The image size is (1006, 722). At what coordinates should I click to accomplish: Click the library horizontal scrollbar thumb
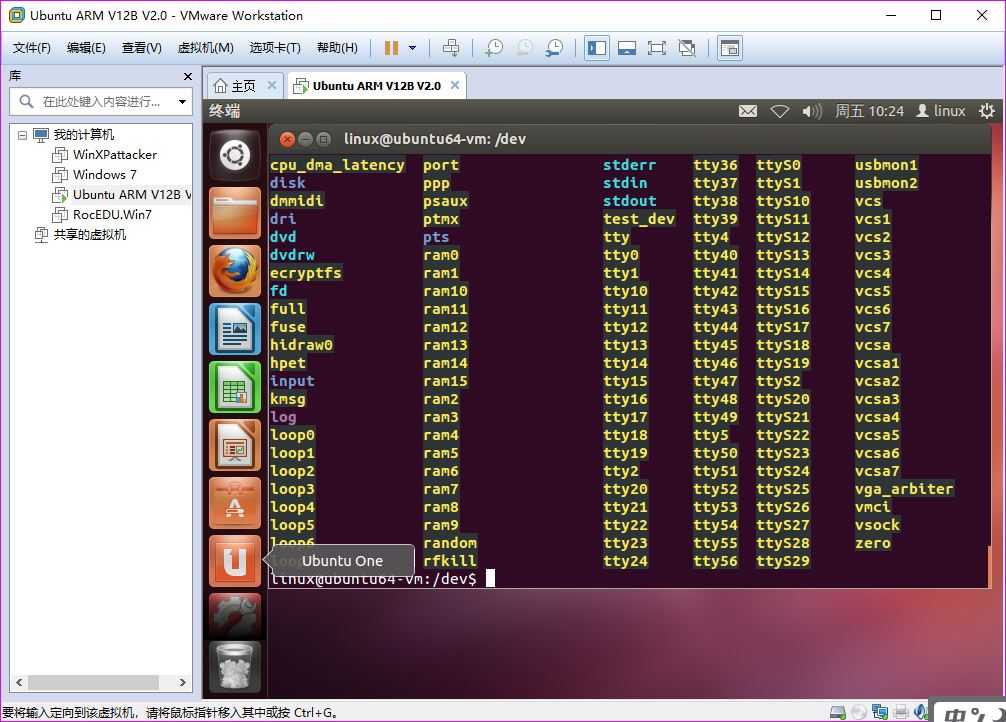click(x=93, y=682)
